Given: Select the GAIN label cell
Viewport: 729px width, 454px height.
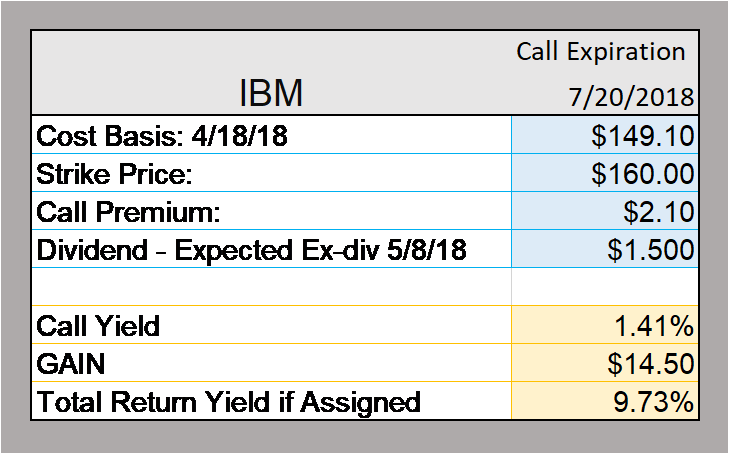Looking at the screenshot, I should pos(272,363).
